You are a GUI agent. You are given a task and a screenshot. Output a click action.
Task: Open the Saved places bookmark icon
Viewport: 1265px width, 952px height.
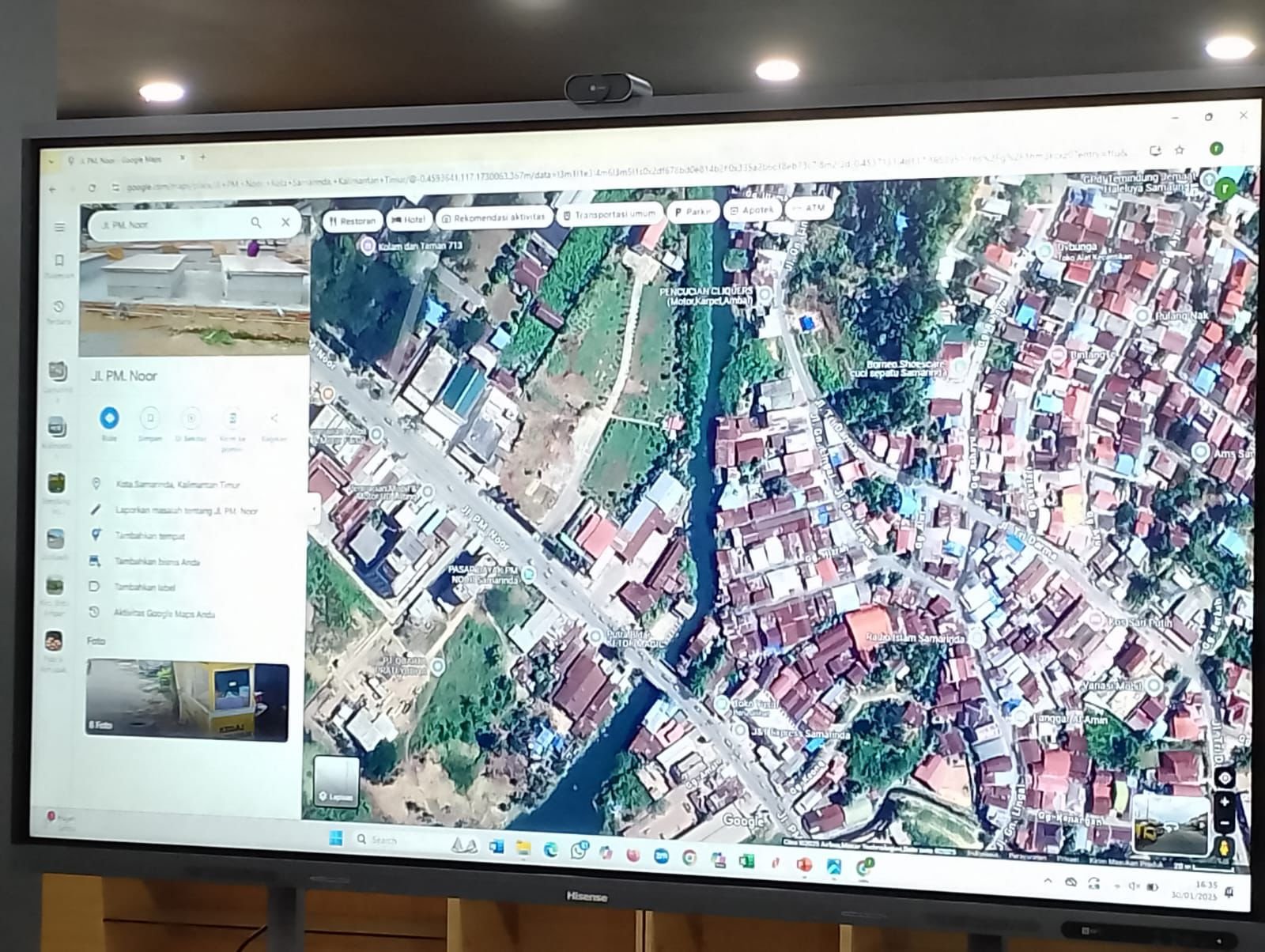(x=59, y=261)
